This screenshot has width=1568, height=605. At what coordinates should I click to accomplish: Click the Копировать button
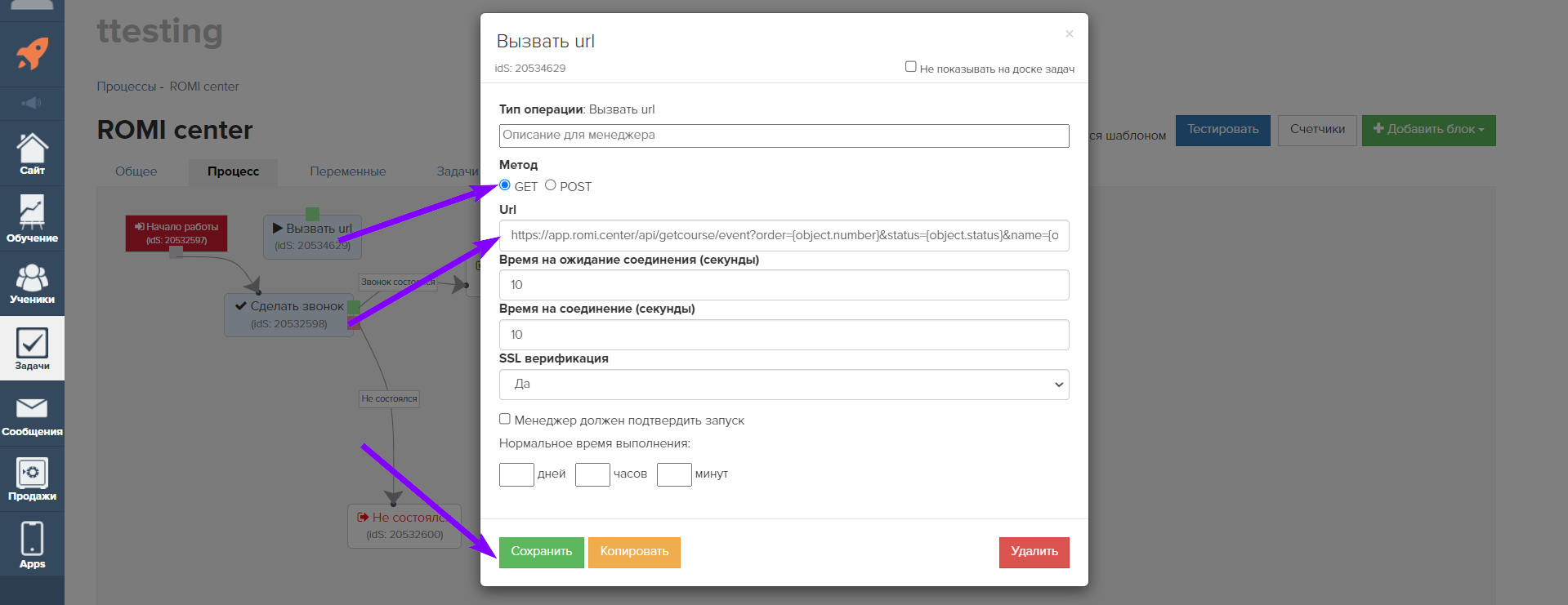[x=634, y=552]
